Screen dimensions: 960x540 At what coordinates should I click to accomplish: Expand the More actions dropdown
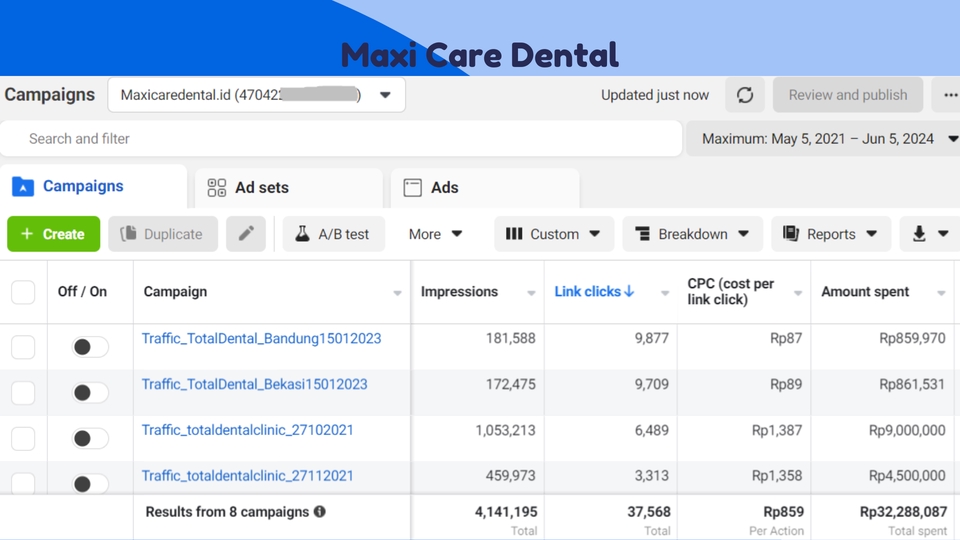pos(435,234)
